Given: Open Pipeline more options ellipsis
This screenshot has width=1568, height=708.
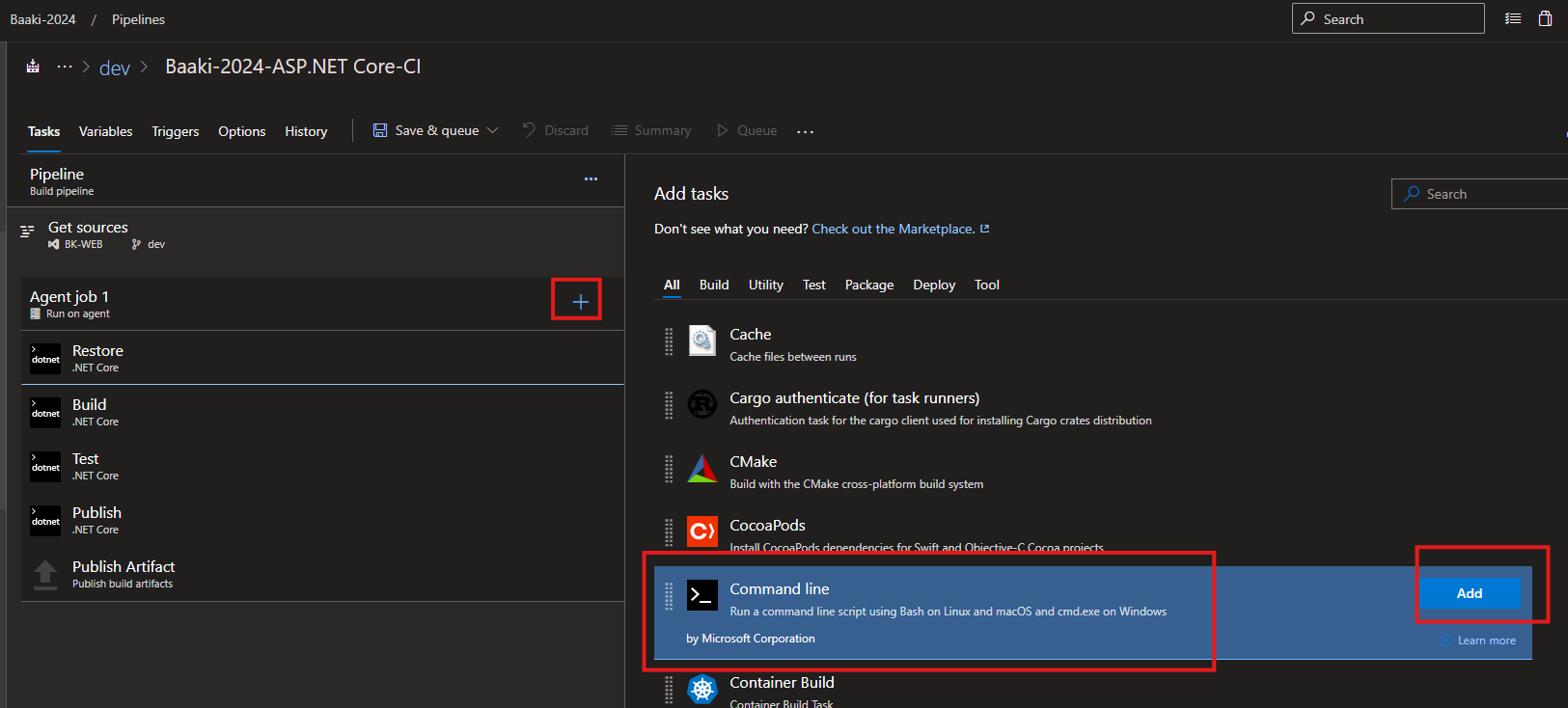Looking at the screenshot, I should 591,178.
